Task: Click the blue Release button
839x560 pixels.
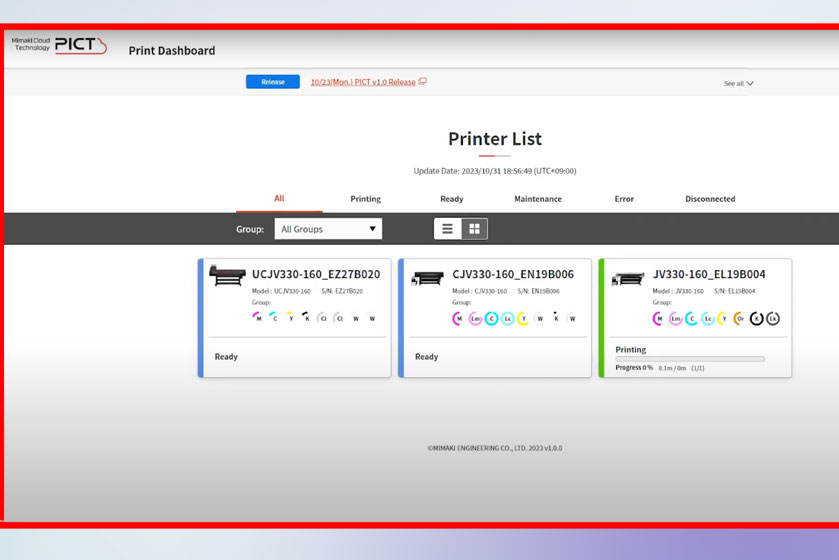Action: pyautogui.click(x=273, y=82)
